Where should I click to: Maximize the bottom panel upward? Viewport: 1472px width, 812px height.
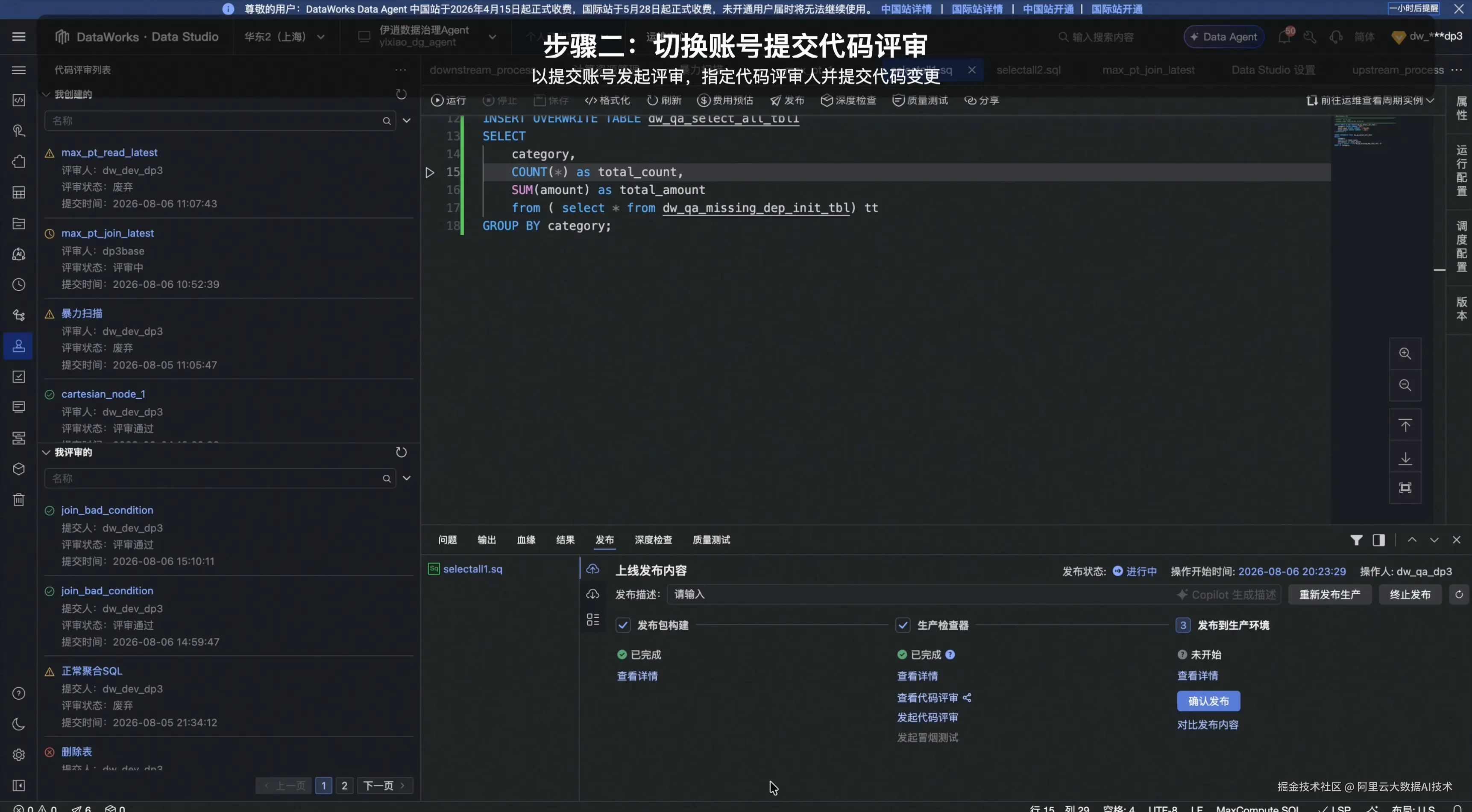point(1412,540)
